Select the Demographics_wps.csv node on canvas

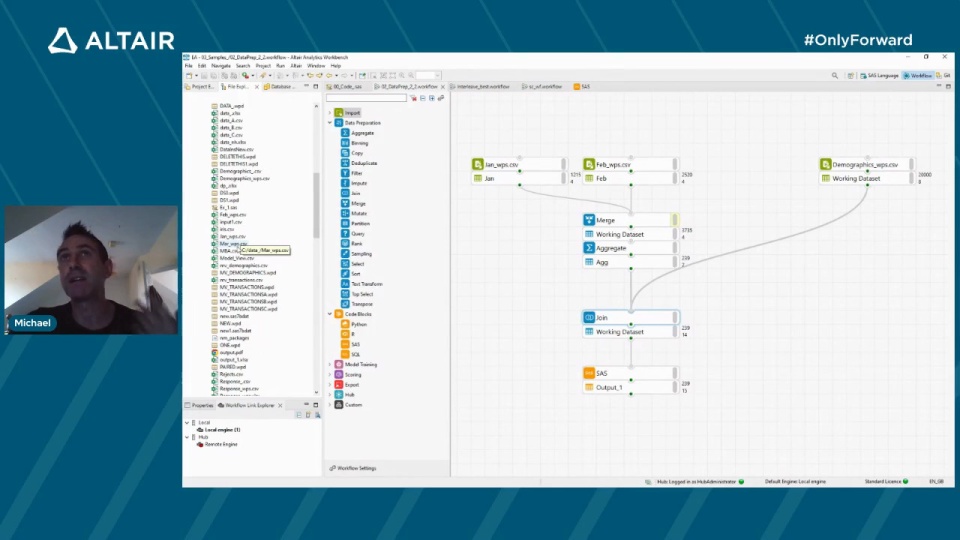point(867,164)
